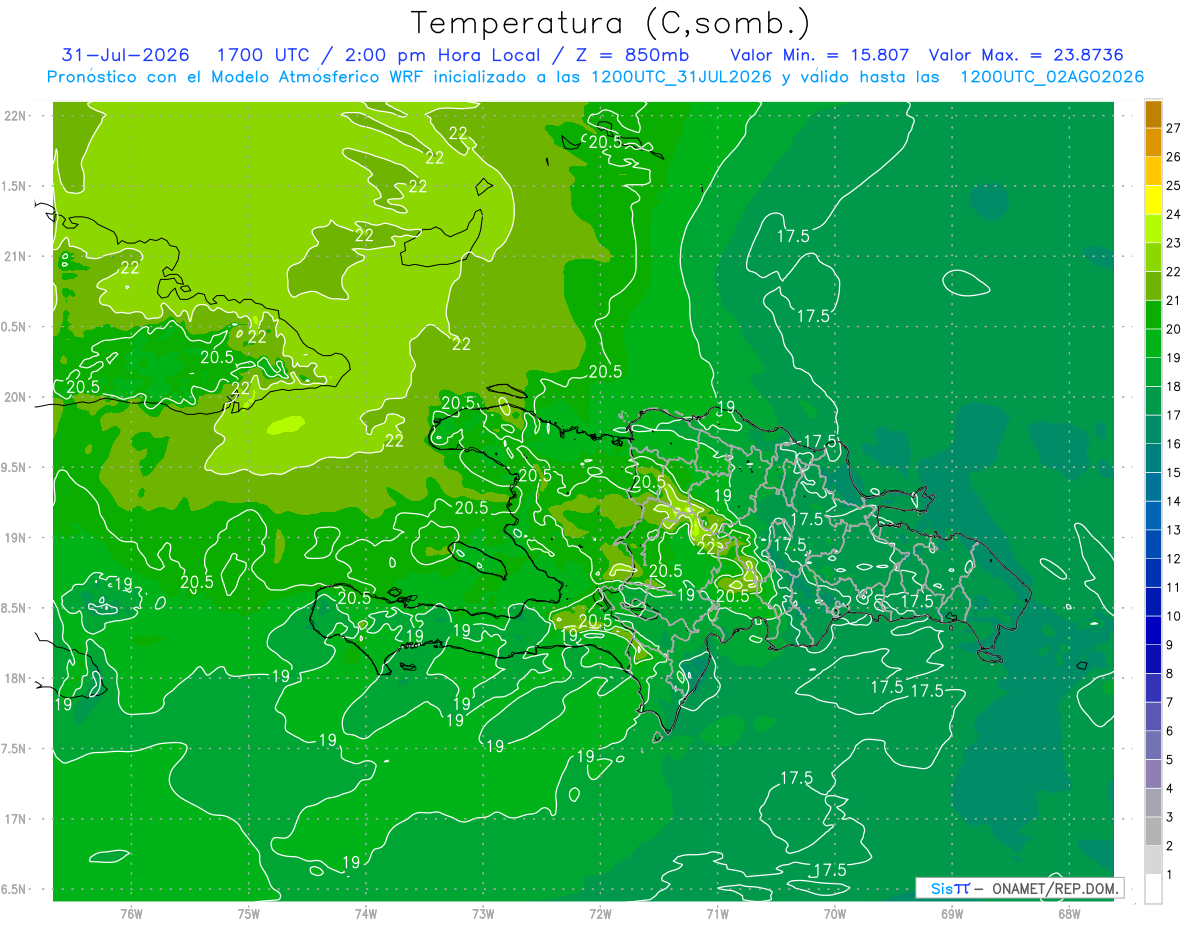Click the '75W' longitude axis label
The image size is (1200, 927).
[249, 914]
